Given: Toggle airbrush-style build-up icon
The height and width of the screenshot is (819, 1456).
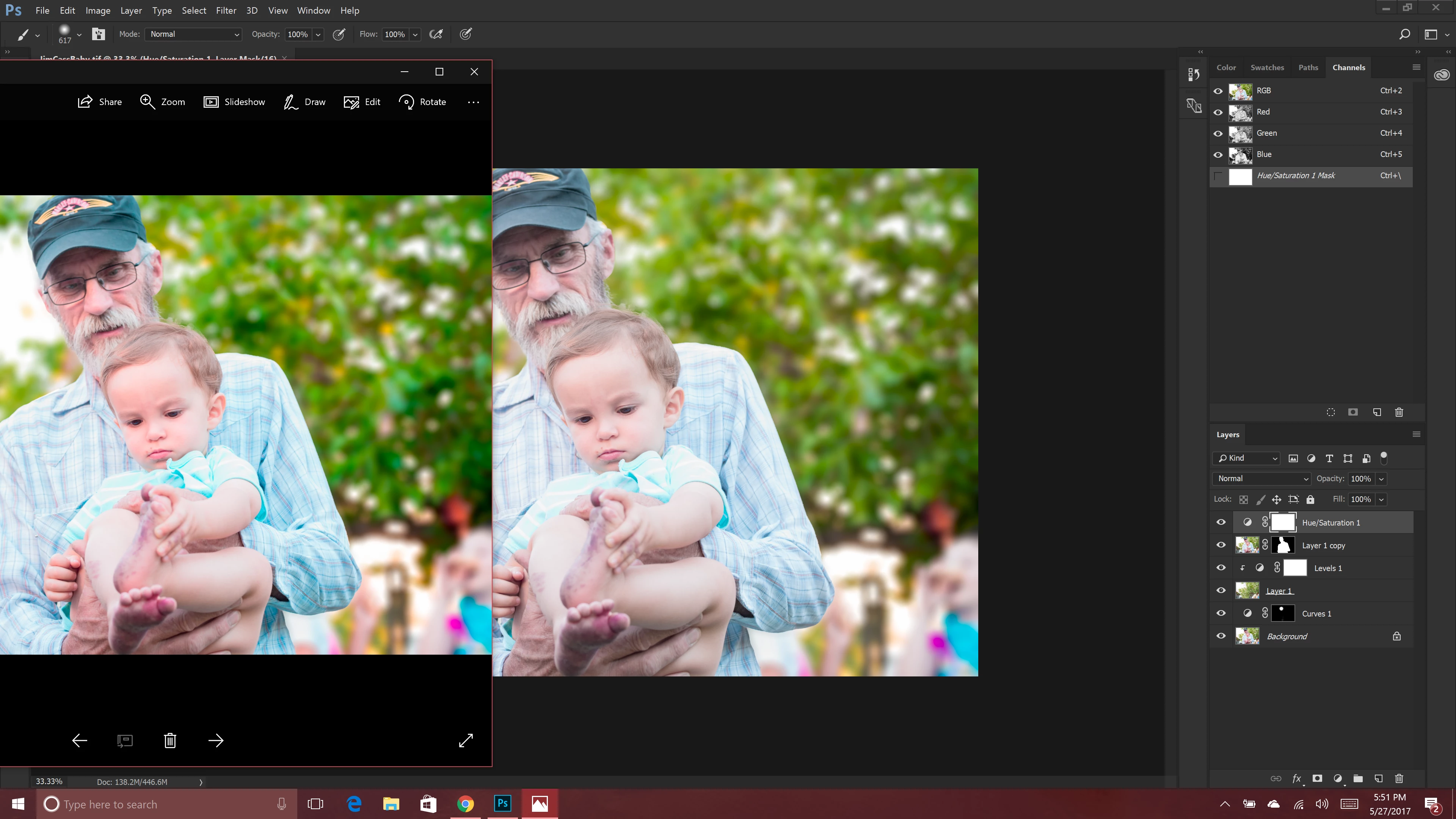Looking at the screenshot, I should tap(436, 35).
